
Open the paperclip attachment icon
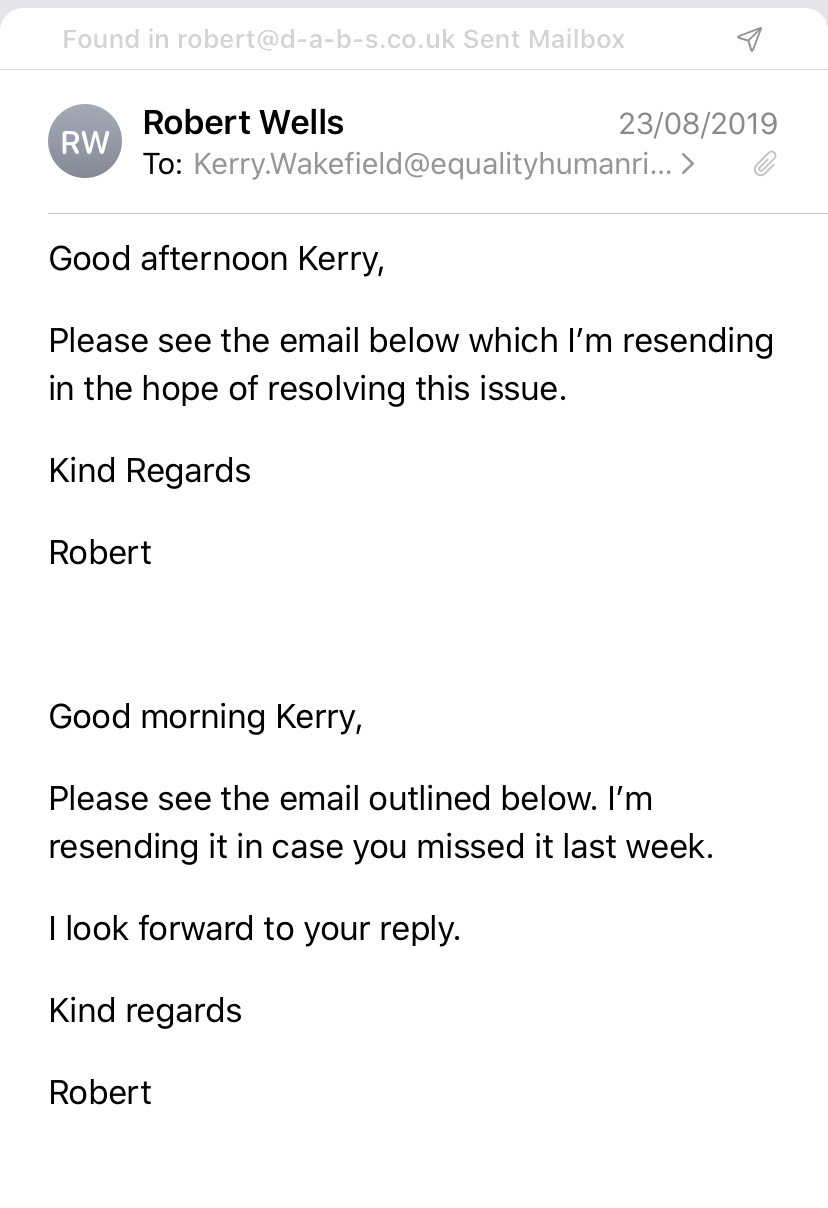(x=765, y=164)
